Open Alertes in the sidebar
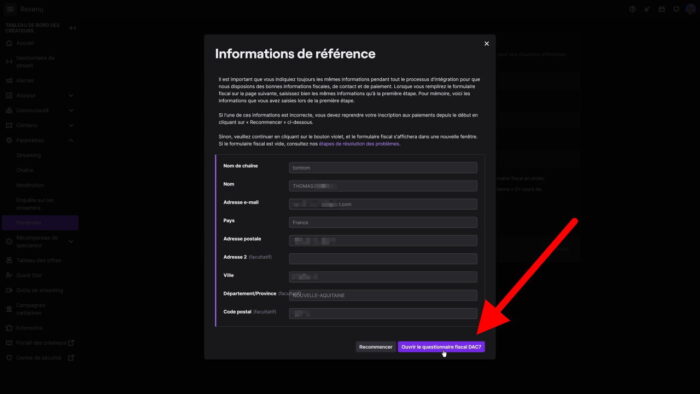700x394 pixels. pos(25,80)
